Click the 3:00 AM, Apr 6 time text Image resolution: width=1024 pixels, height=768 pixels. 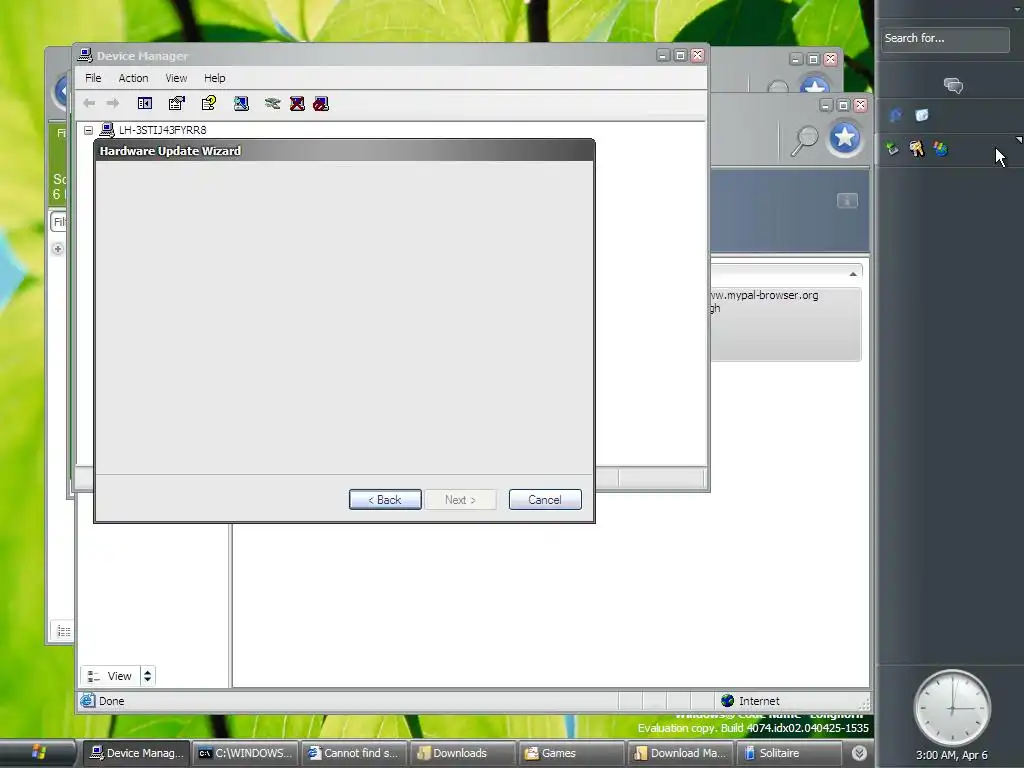pyautogui.click(x=952, y=755)
